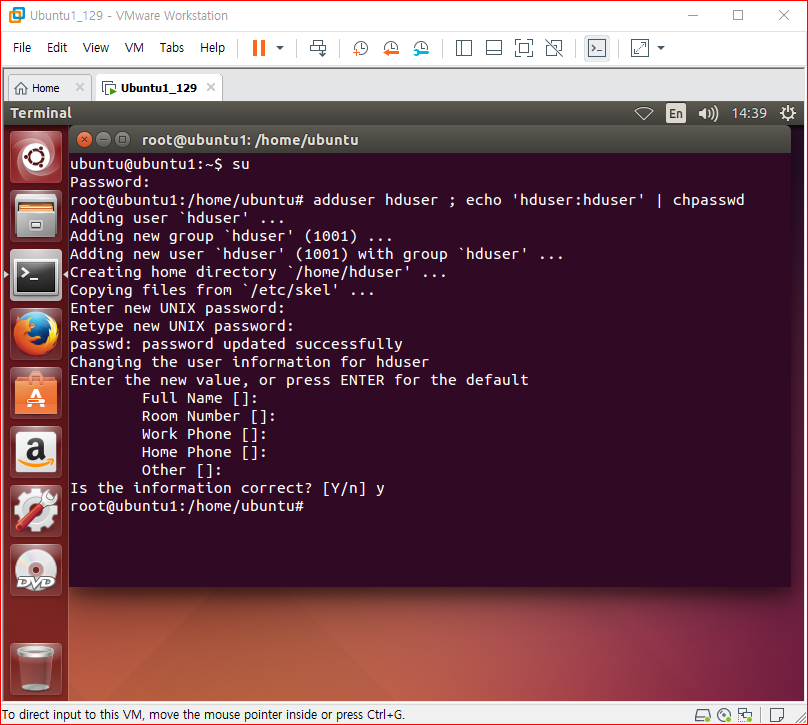Screen dimensions: 808x725
Task: Take a snapshot of the VM
Action: (x=360, y=48)
